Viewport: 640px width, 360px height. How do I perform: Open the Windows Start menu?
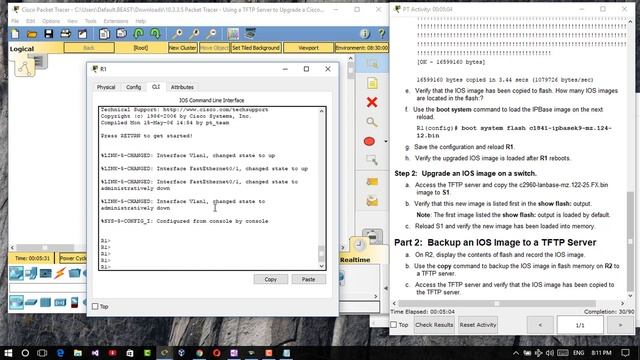(x=8, y=353)
